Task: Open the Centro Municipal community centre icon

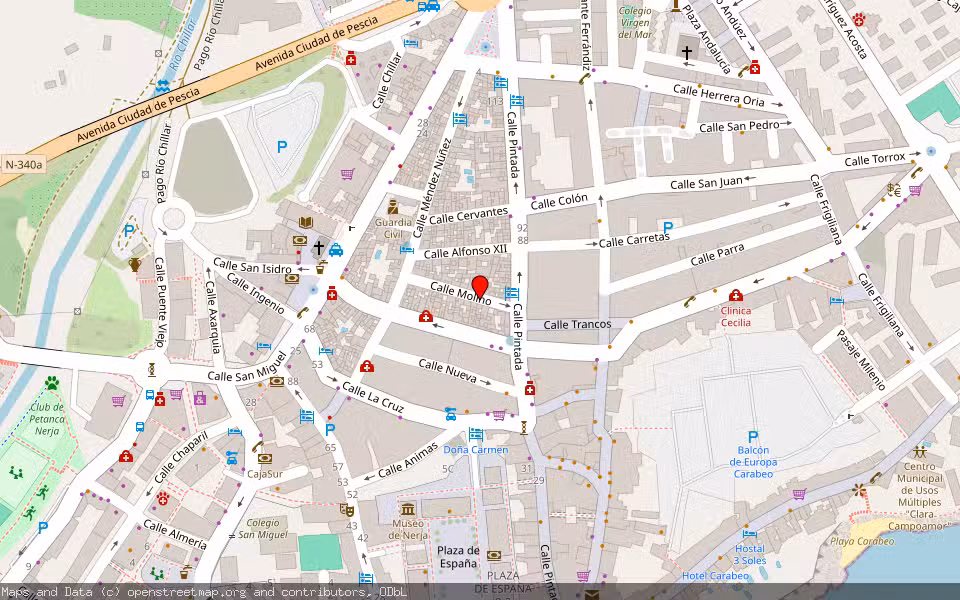Action: coord(920,452)
